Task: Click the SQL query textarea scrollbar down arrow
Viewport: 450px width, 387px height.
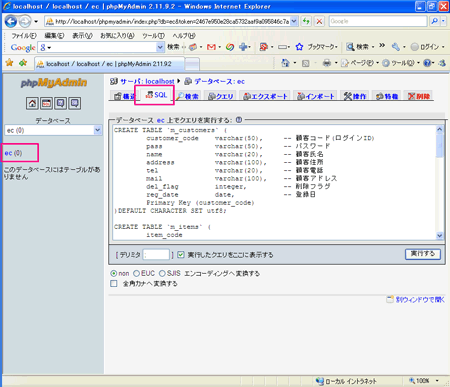Action: (x=440, y=235)
